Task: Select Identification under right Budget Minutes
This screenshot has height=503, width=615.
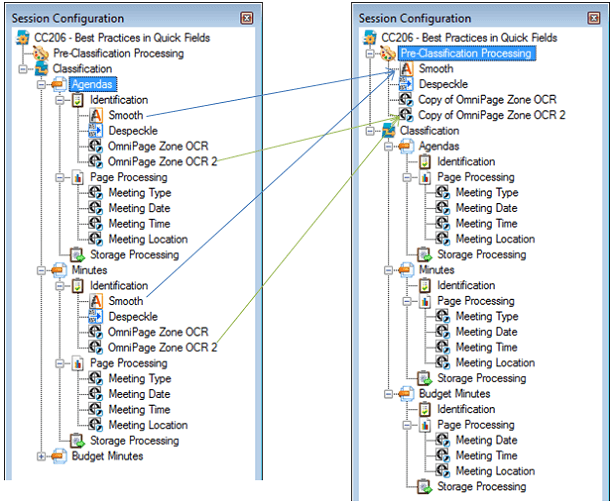Action: click(x=466, y=409)
